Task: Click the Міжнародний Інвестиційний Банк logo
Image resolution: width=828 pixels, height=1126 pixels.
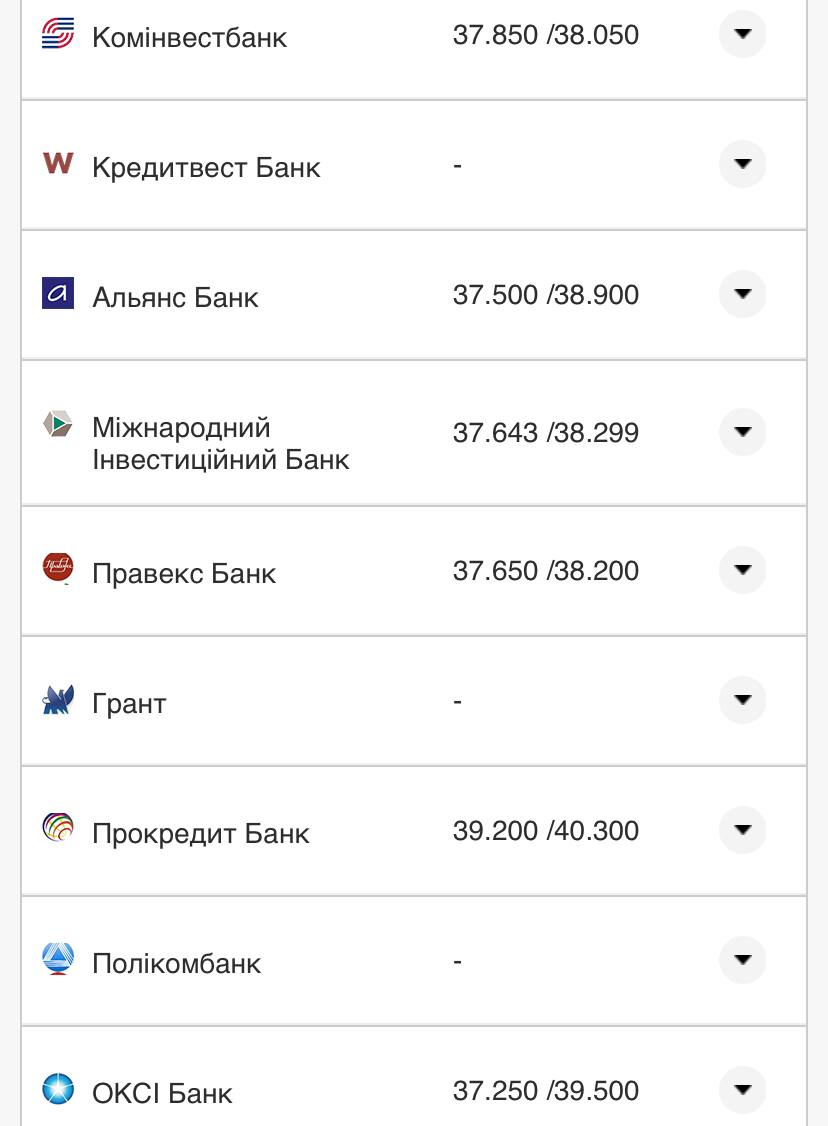Action: (58, 424)
